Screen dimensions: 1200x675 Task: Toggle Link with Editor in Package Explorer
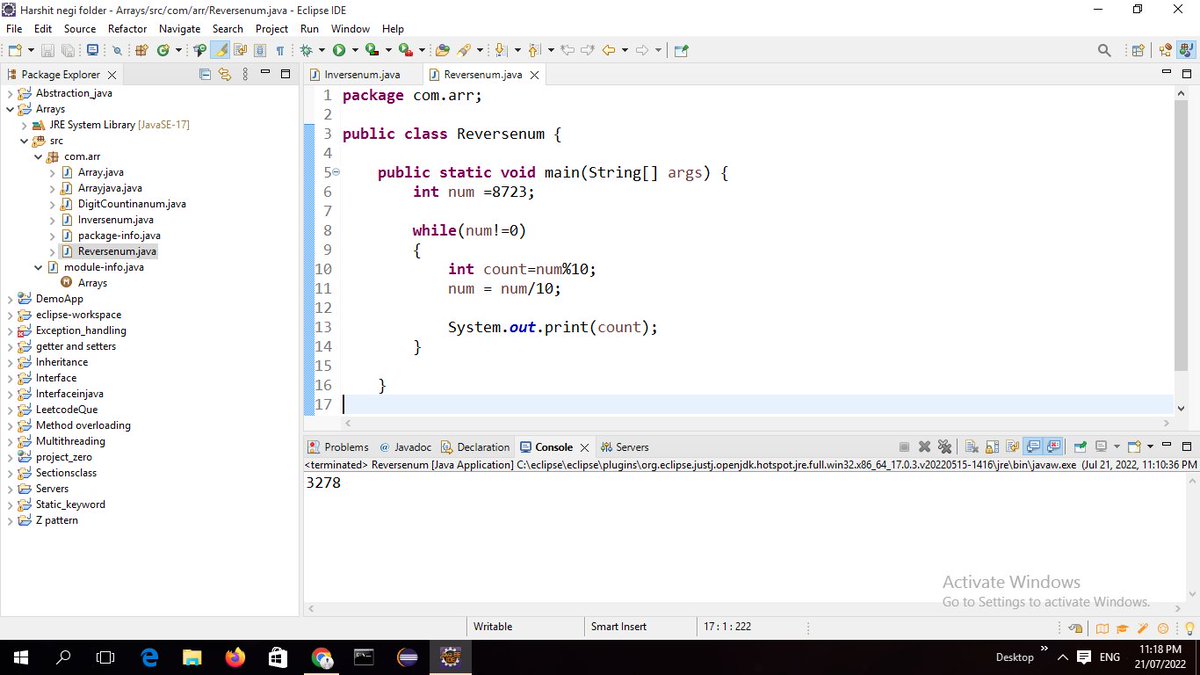tap(225, 74)
